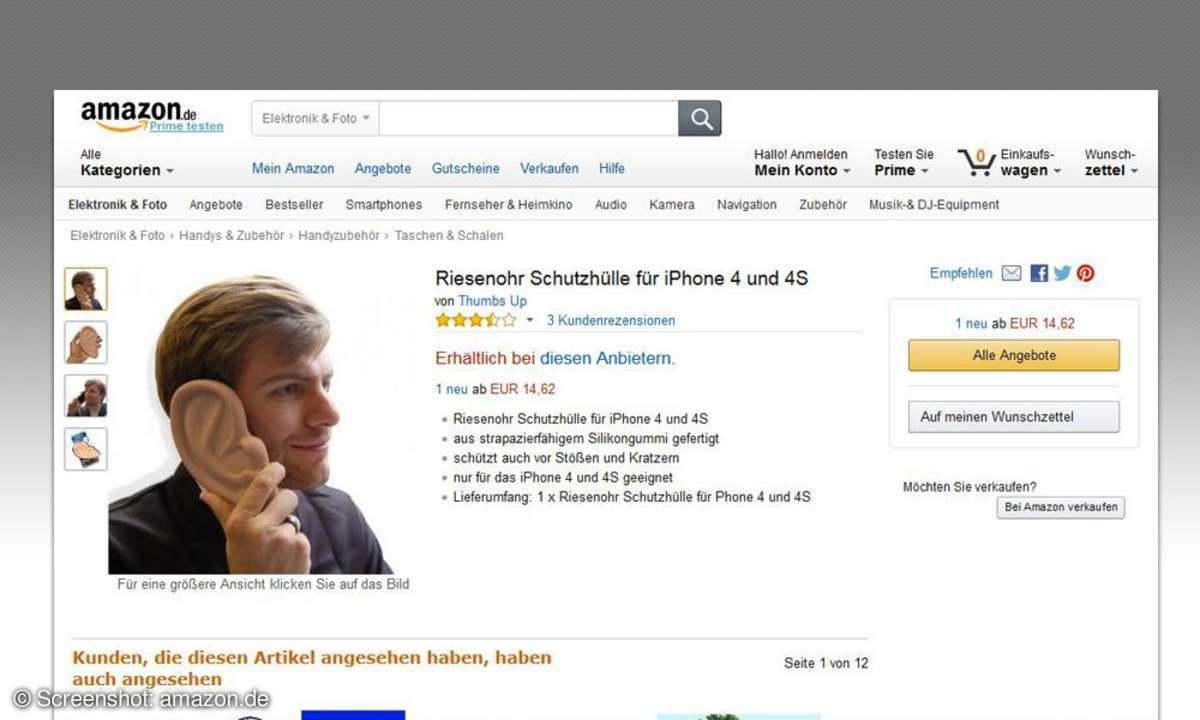Viewport: 1200px width, 720px height.
Task: Share the product via email envelope icon
Action: click(x=1012, y=273)
